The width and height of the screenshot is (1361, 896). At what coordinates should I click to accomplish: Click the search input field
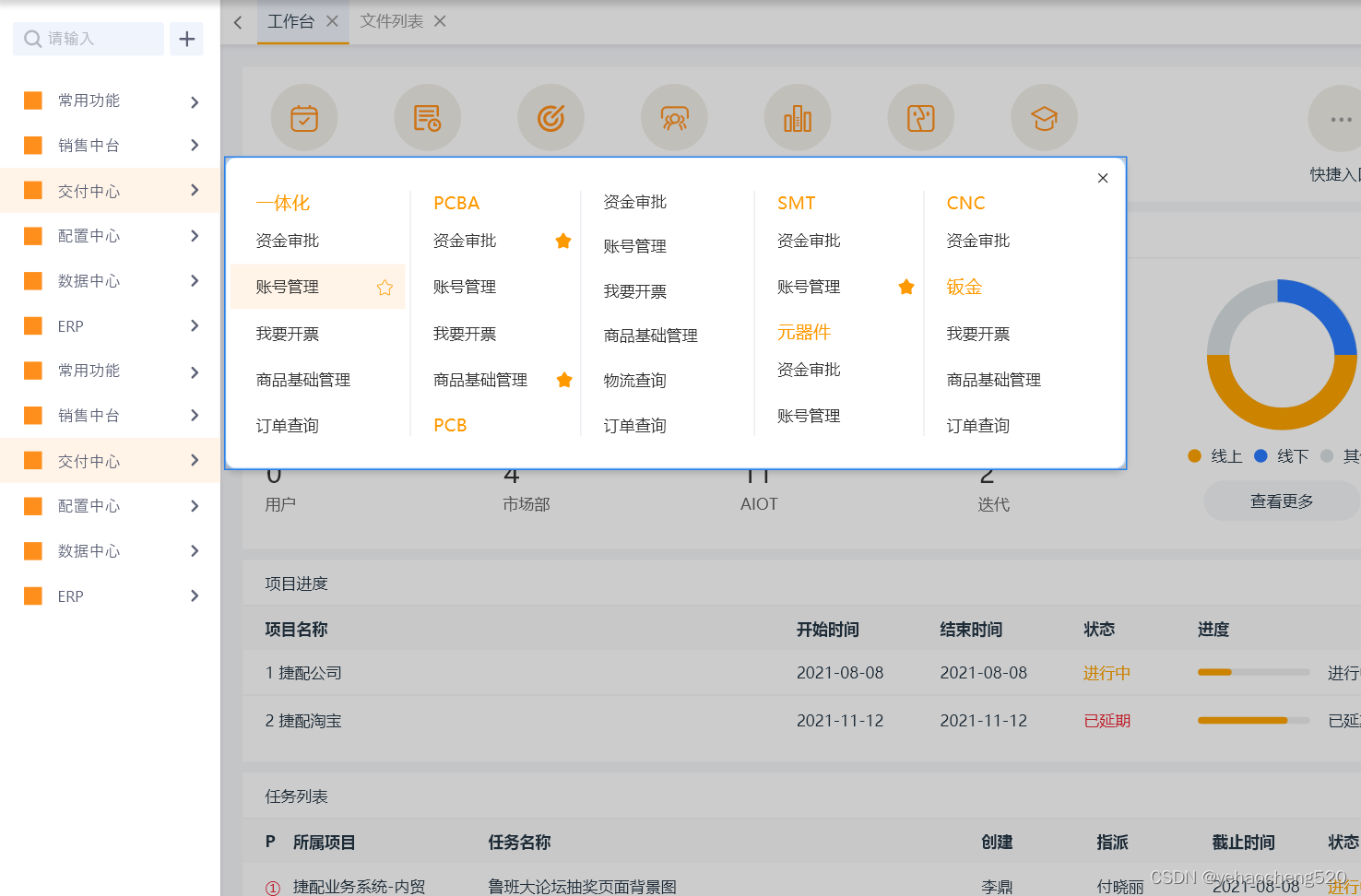tap(88, 39)
